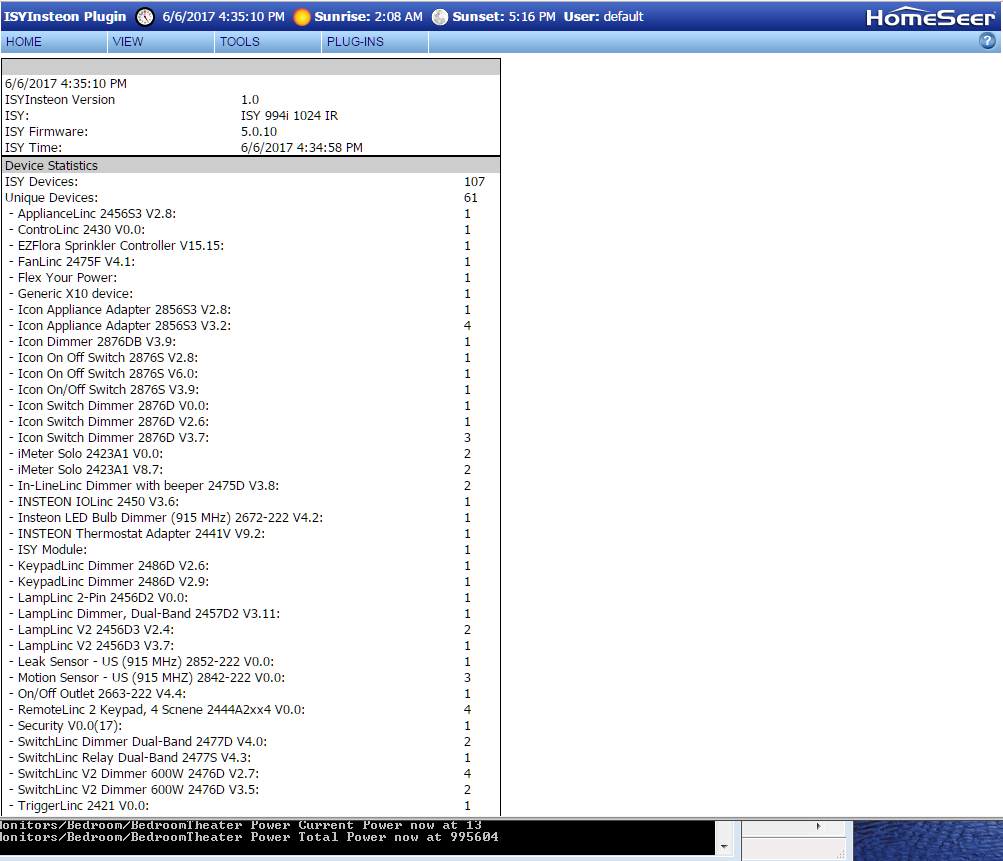Click the ControLinc 2430 V0.0 row
The image size is (1003, 861).
(x=251, y=230)
